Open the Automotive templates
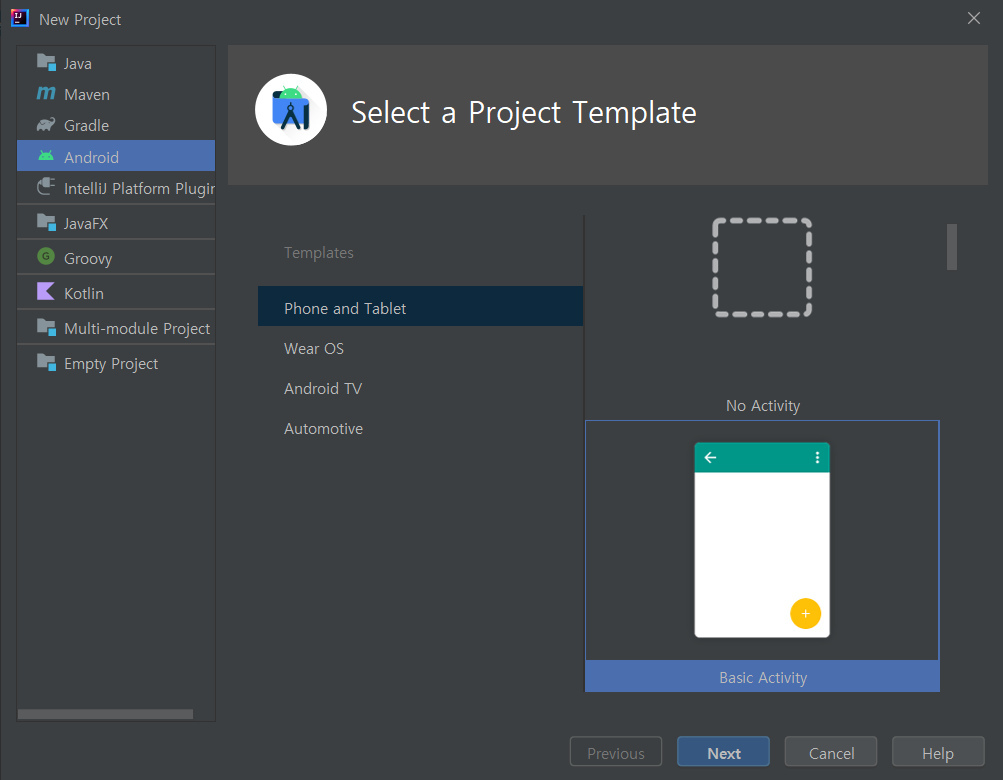This screenshot has width=1003, height=780. (420, 428)
